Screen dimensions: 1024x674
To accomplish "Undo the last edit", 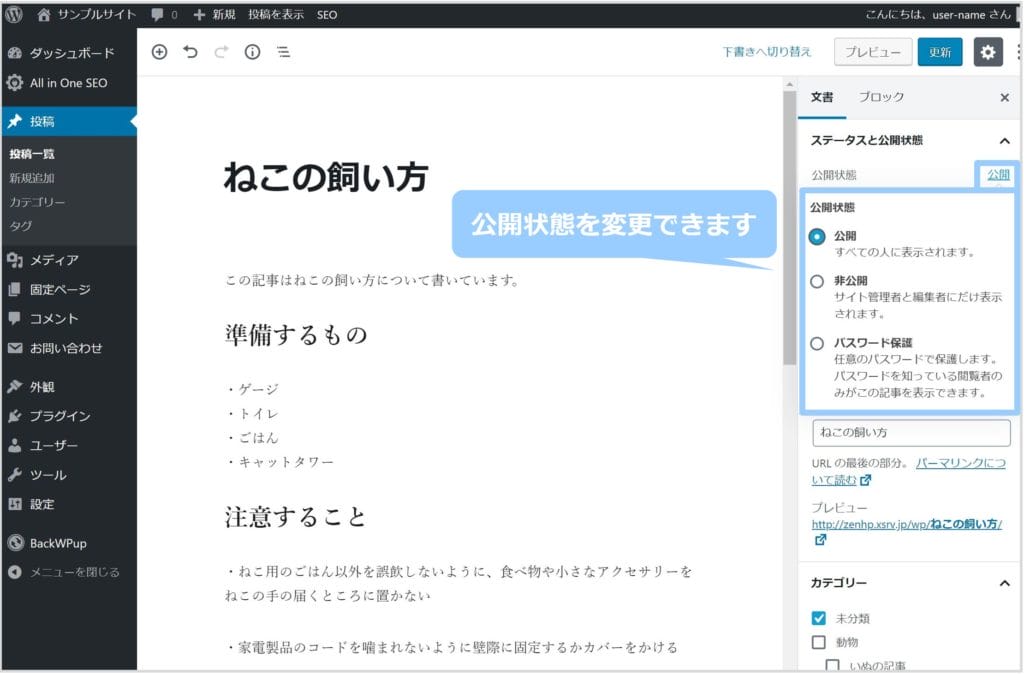I will pos(190,53).
